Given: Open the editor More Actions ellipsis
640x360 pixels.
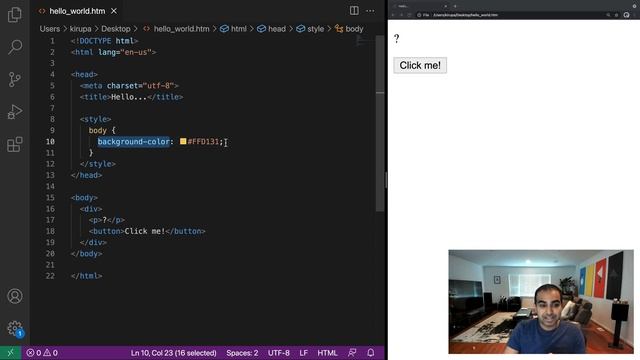Looking at the screenshot, I should (370, 11).
